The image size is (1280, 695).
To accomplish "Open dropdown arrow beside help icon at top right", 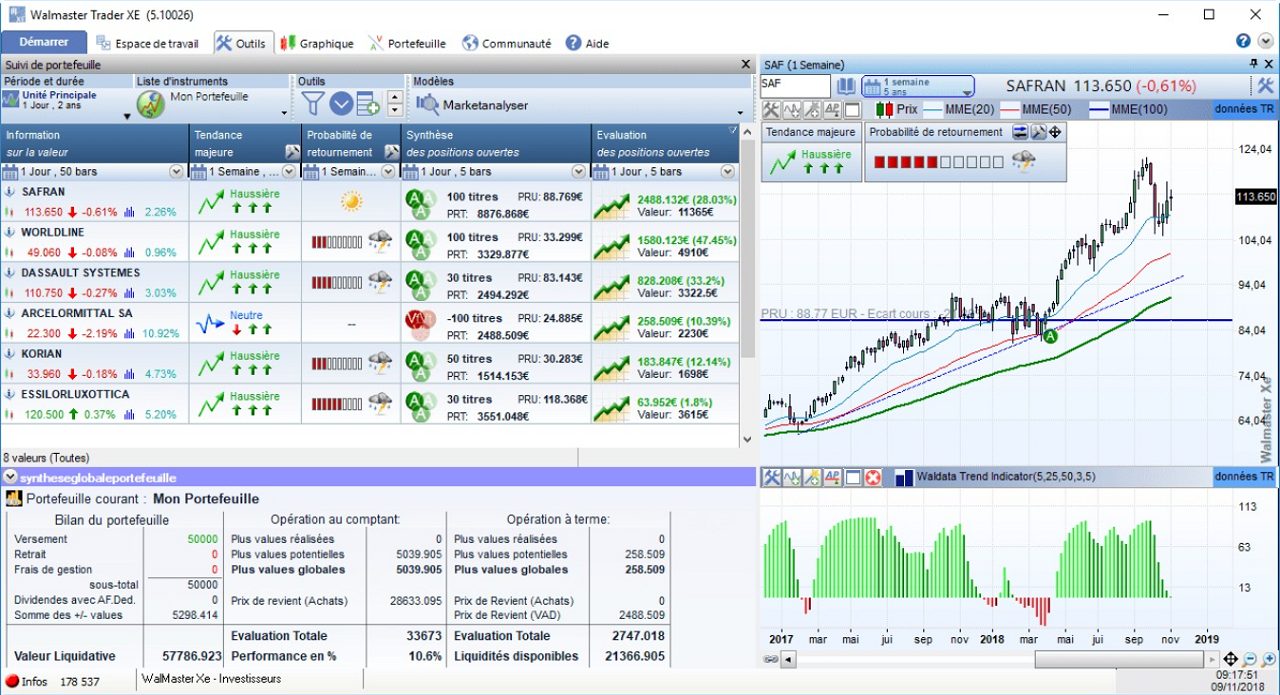I will [1266, 41].
